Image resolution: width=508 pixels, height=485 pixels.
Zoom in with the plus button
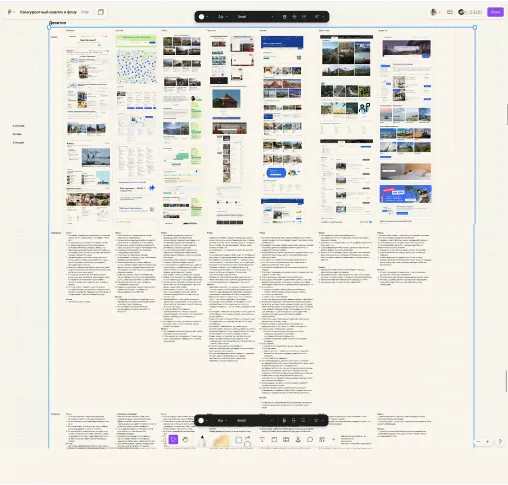[x=487, y=442]
